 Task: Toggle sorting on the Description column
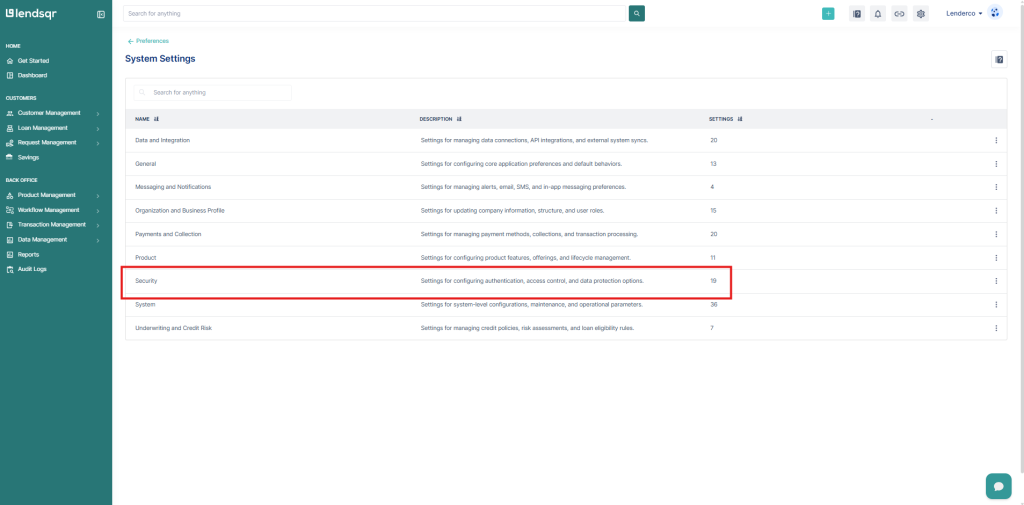pos(440,119)
